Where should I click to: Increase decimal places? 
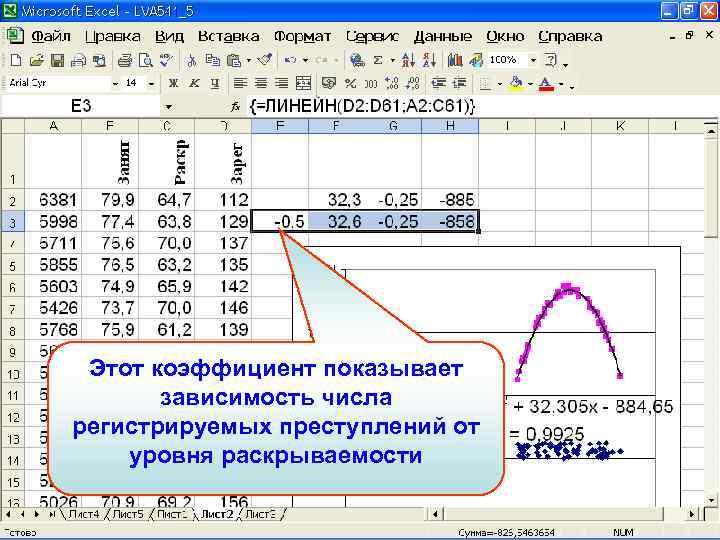click(x=392, y=84)
